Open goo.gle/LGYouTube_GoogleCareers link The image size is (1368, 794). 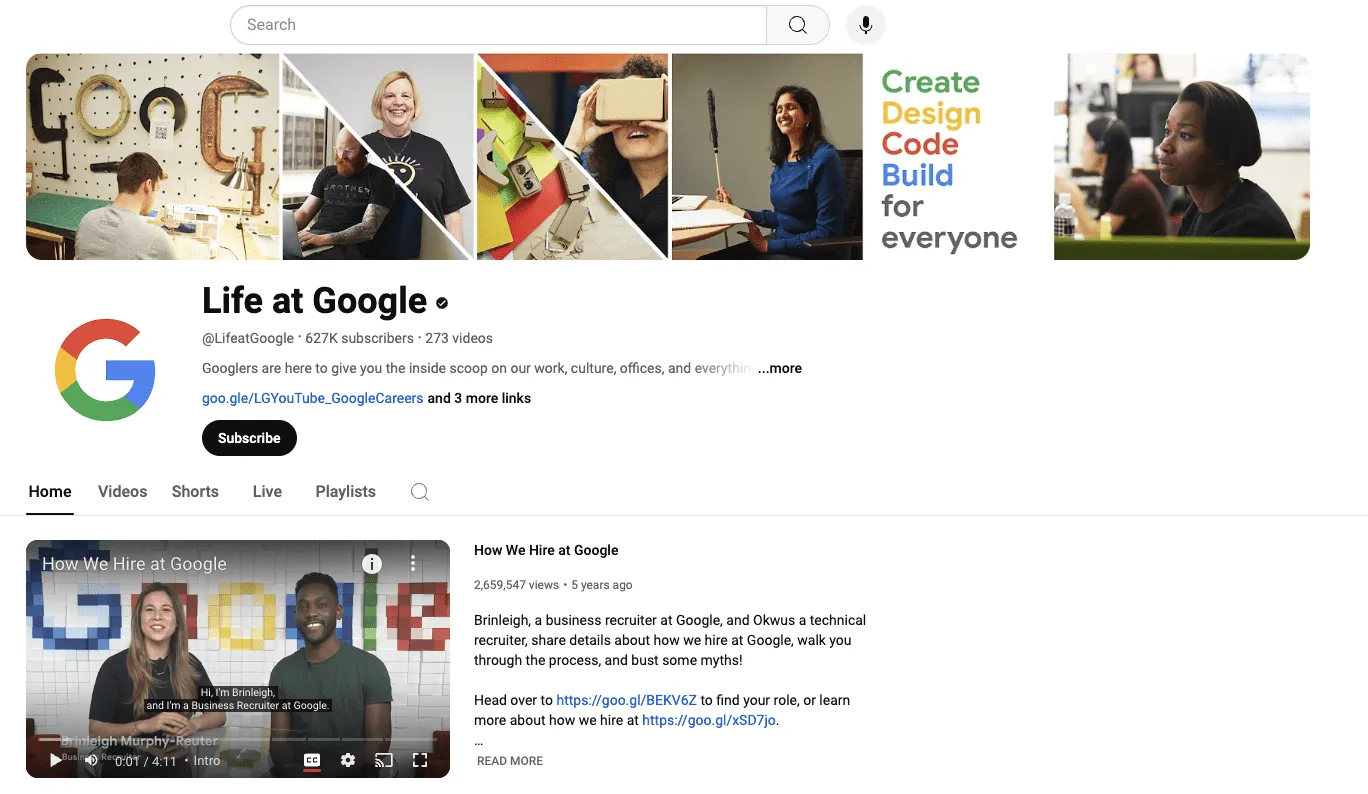312,398
